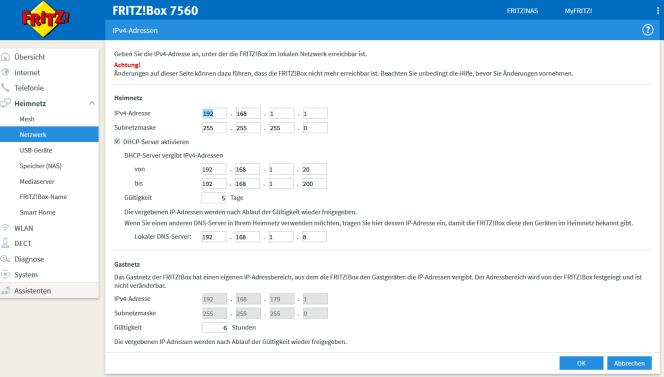The height and width of the screenshot is (377, 664).
Task: Click the Abbrechen button
Action: (x=629, y=363)
